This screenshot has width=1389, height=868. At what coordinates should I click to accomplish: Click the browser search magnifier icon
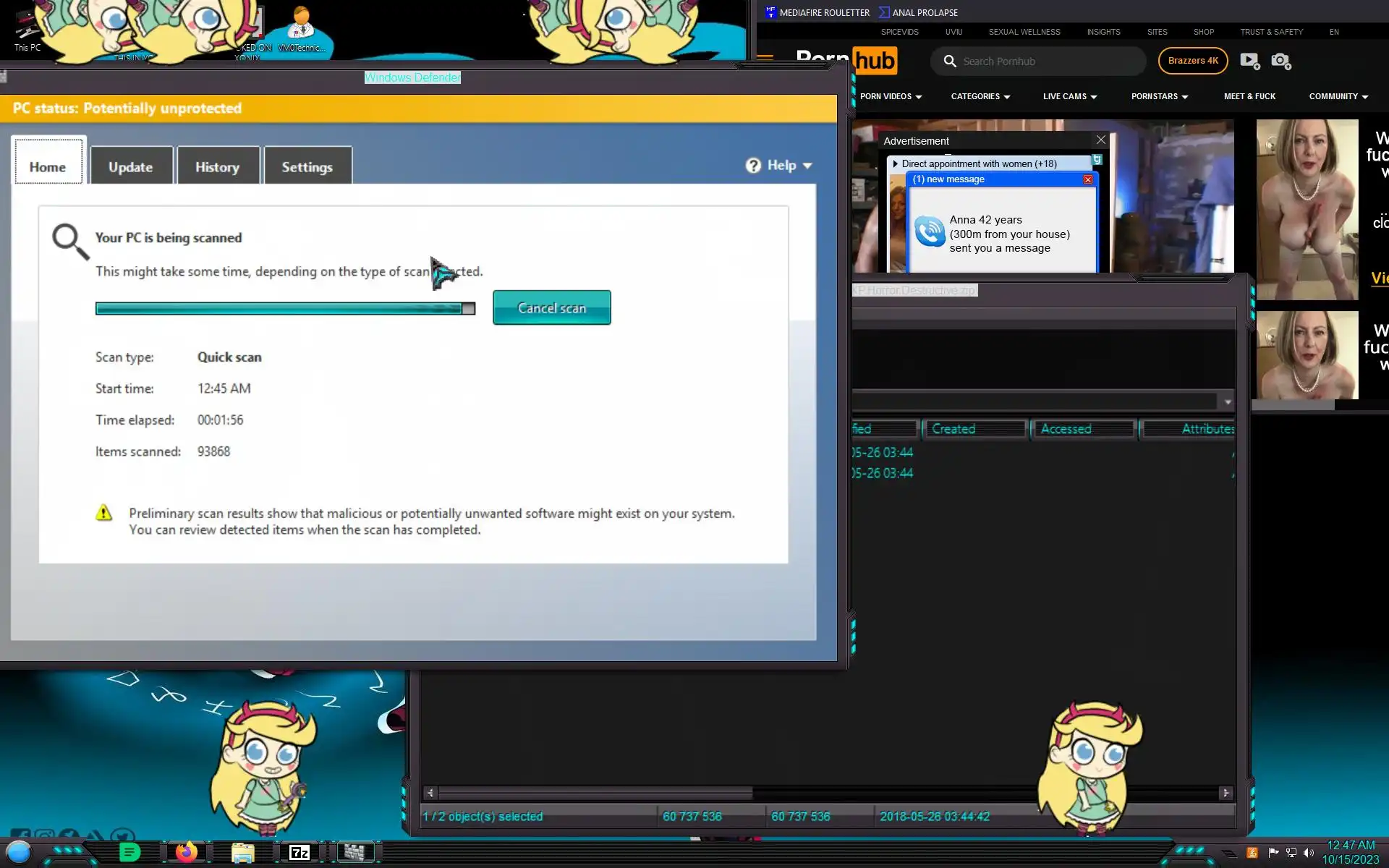point(950,61)
